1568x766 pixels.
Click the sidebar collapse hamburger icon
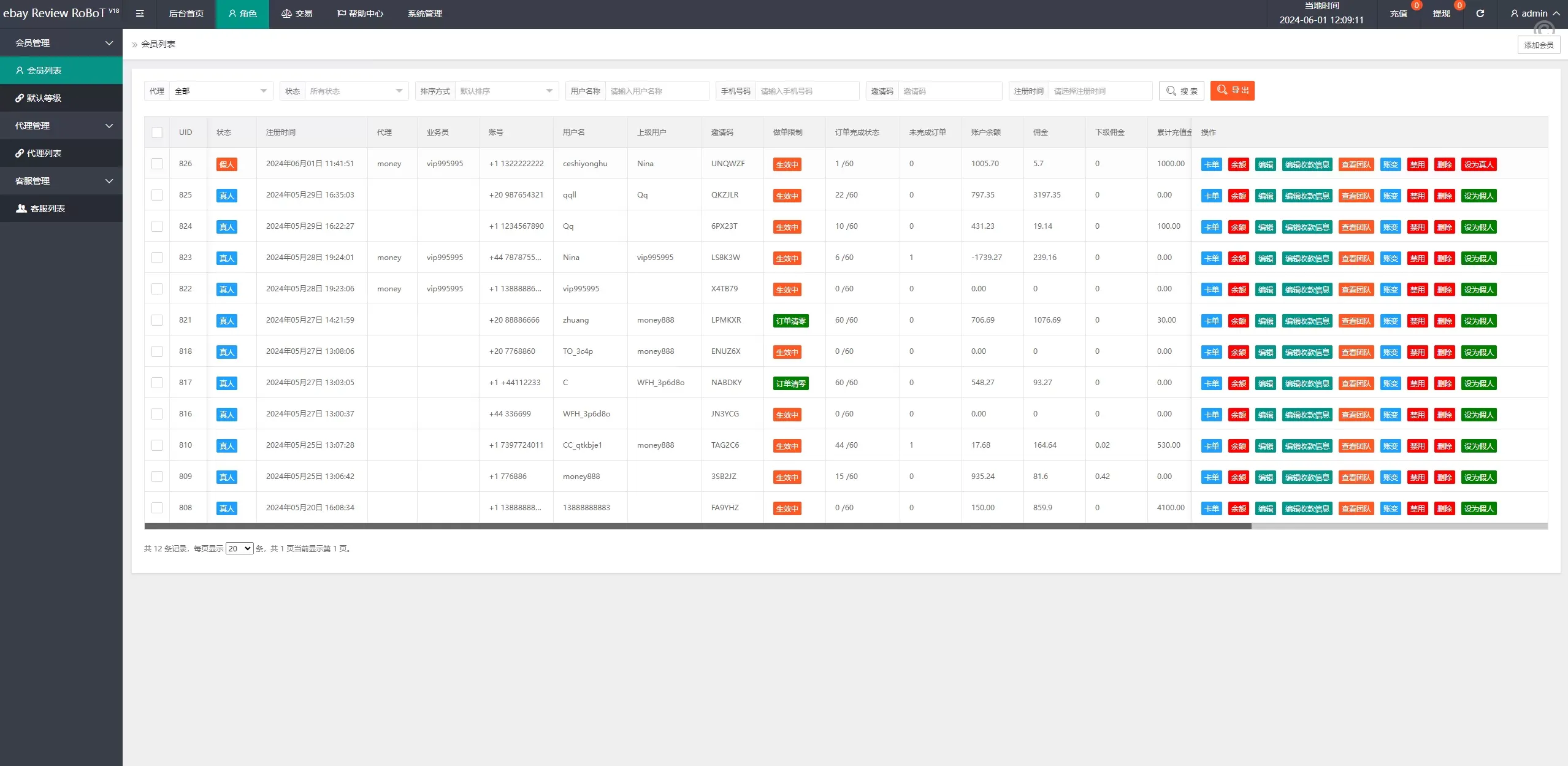click(140, 13)
